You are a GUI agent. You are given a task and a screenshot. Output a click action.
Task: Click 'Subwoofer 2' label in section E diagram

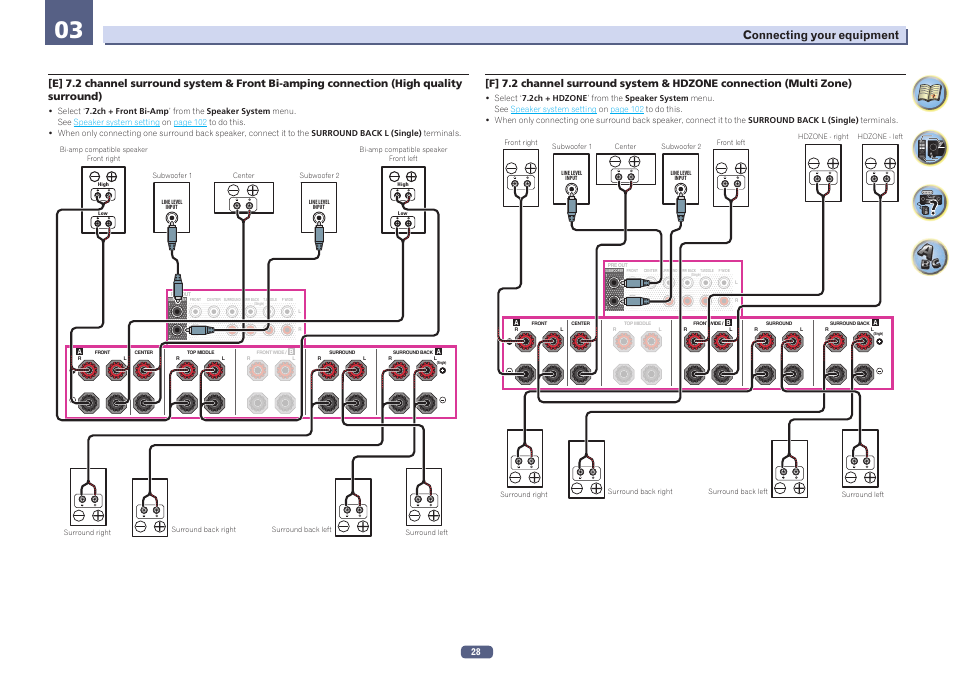tap(319, 175)
